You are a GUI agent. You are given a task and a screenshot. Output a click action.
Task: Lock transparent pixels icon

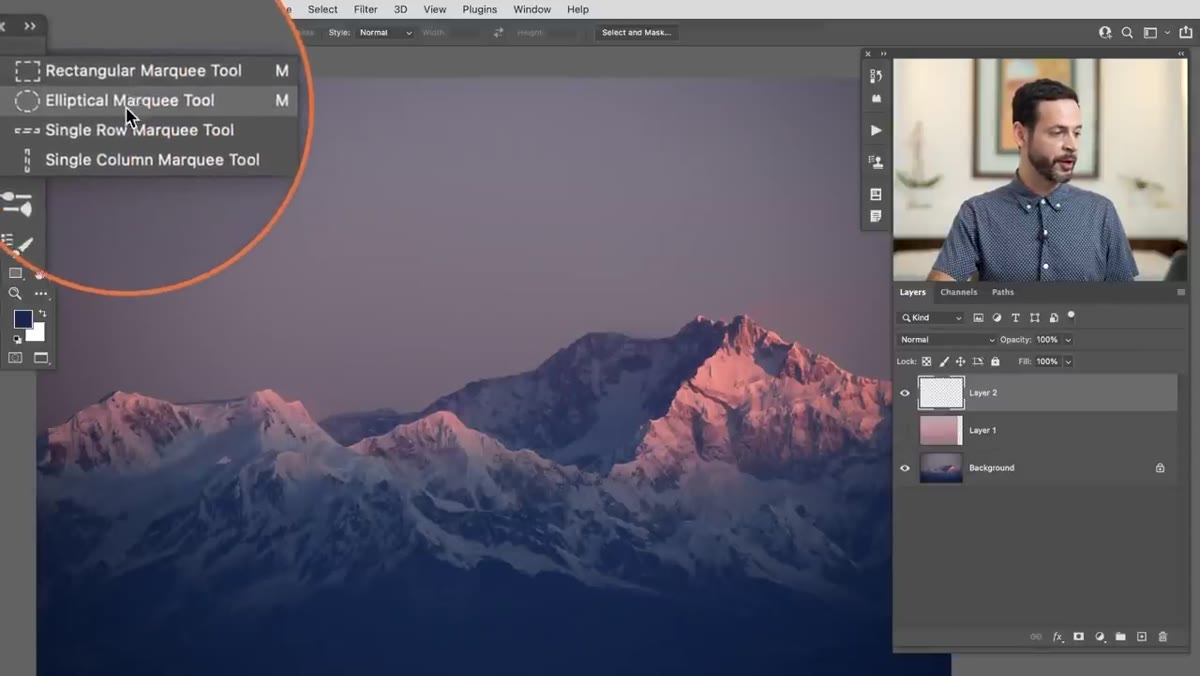coord(927,362)
